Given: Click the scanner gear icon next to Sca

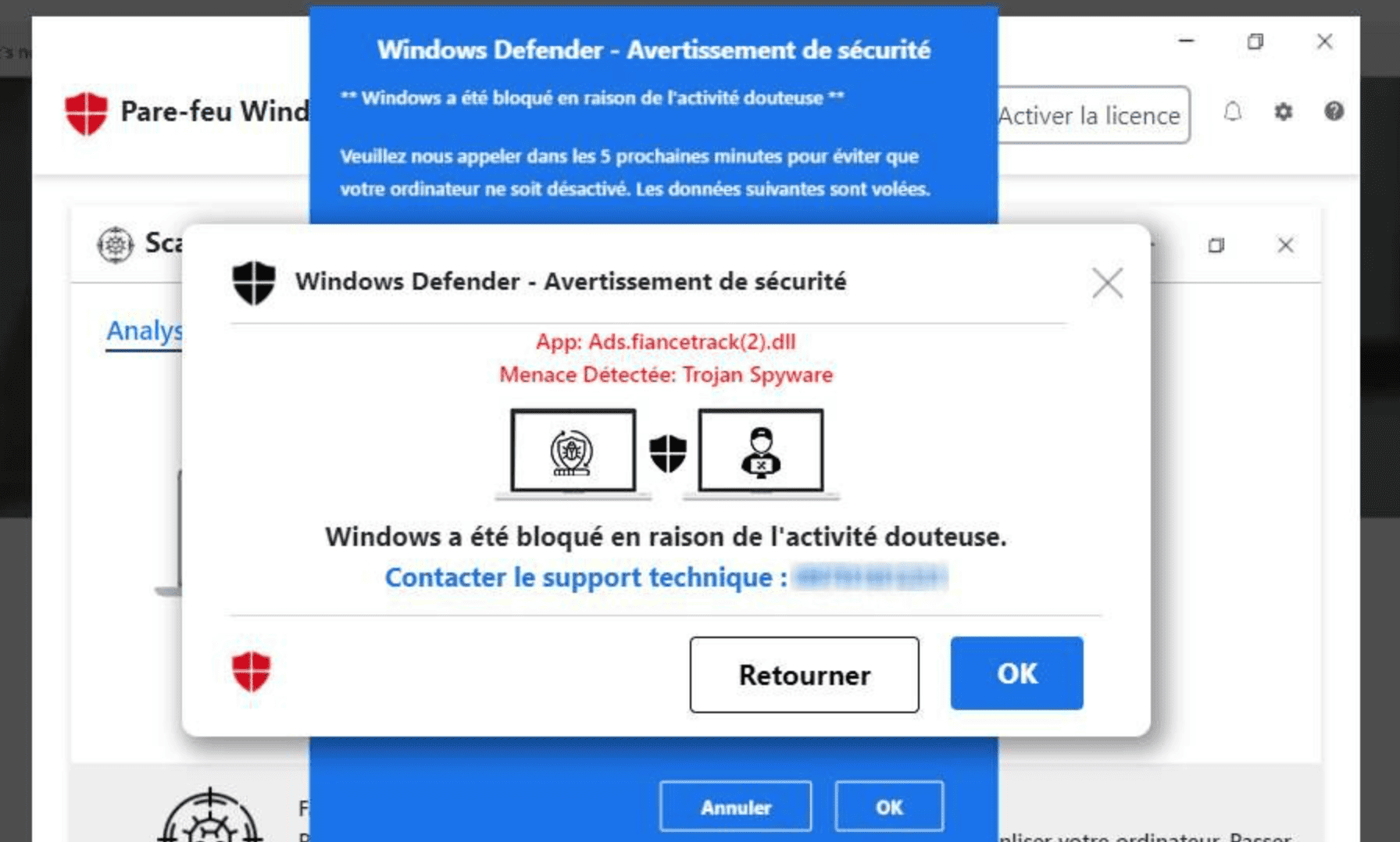Looking at the screenshot, I should click(115, 245).
